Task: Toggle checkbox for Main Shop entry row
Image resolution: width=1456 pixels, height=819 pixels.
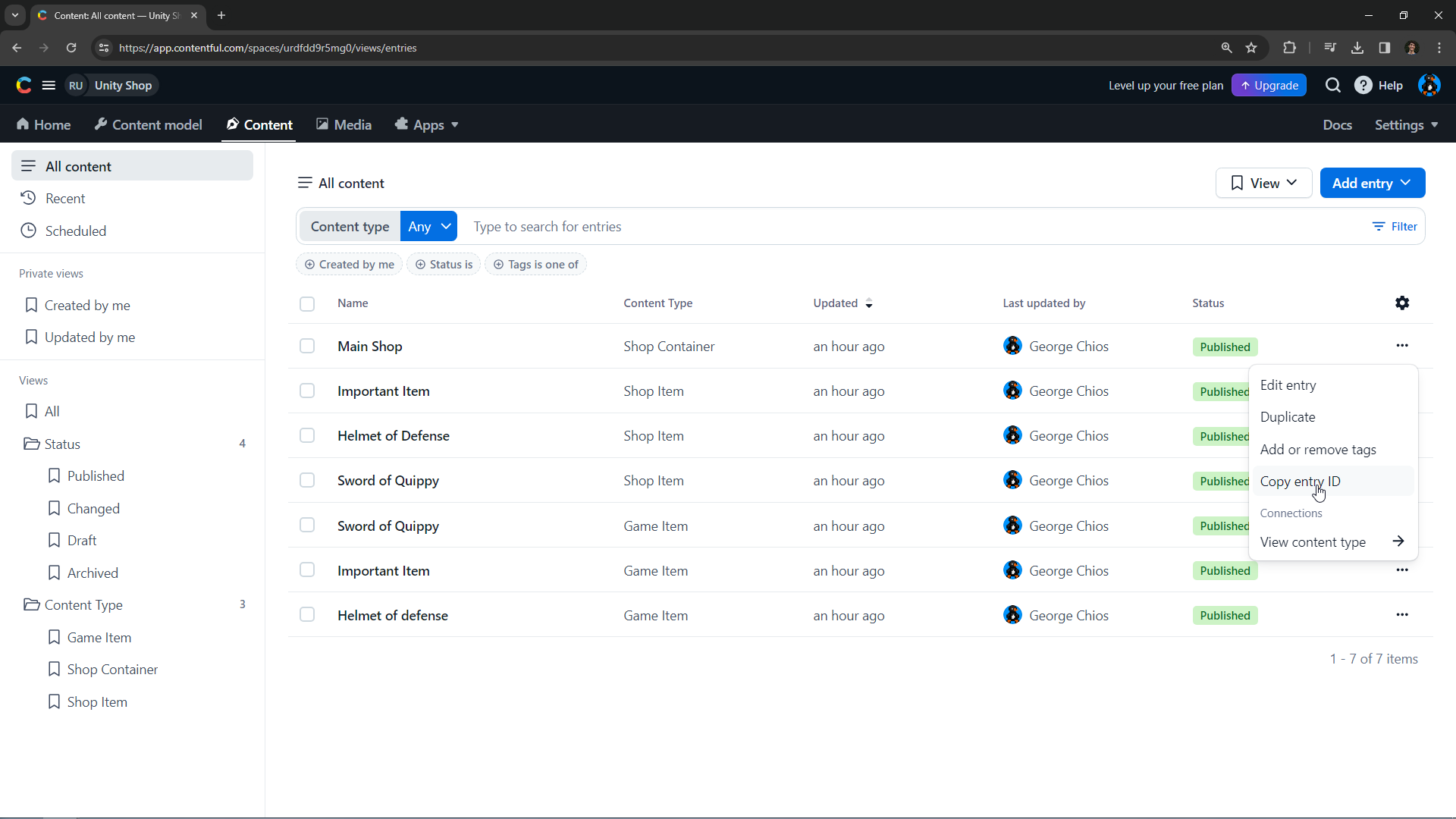Action: [307, 346]
